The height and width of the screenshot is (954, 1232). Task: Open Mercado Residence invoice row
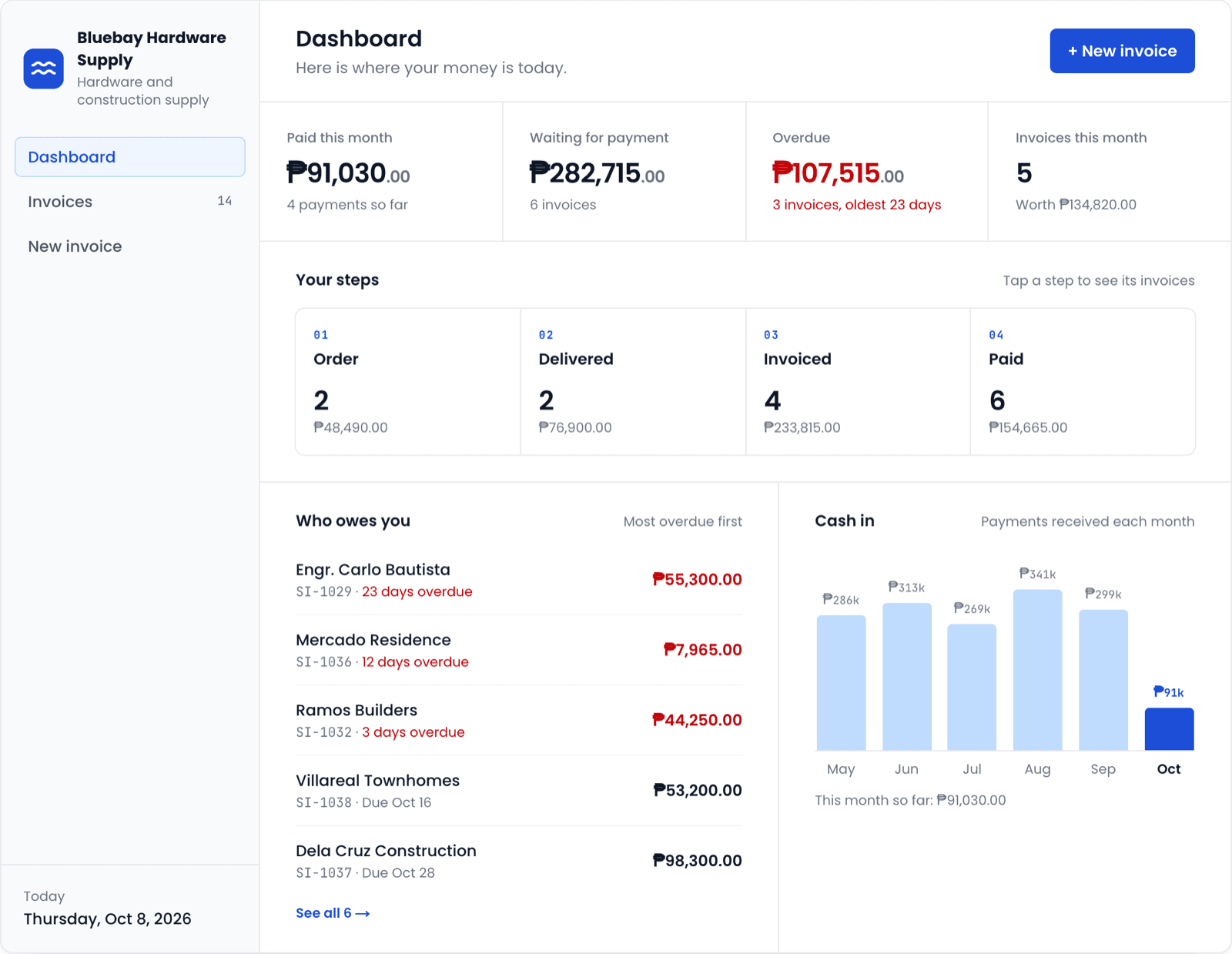point(519,650)
